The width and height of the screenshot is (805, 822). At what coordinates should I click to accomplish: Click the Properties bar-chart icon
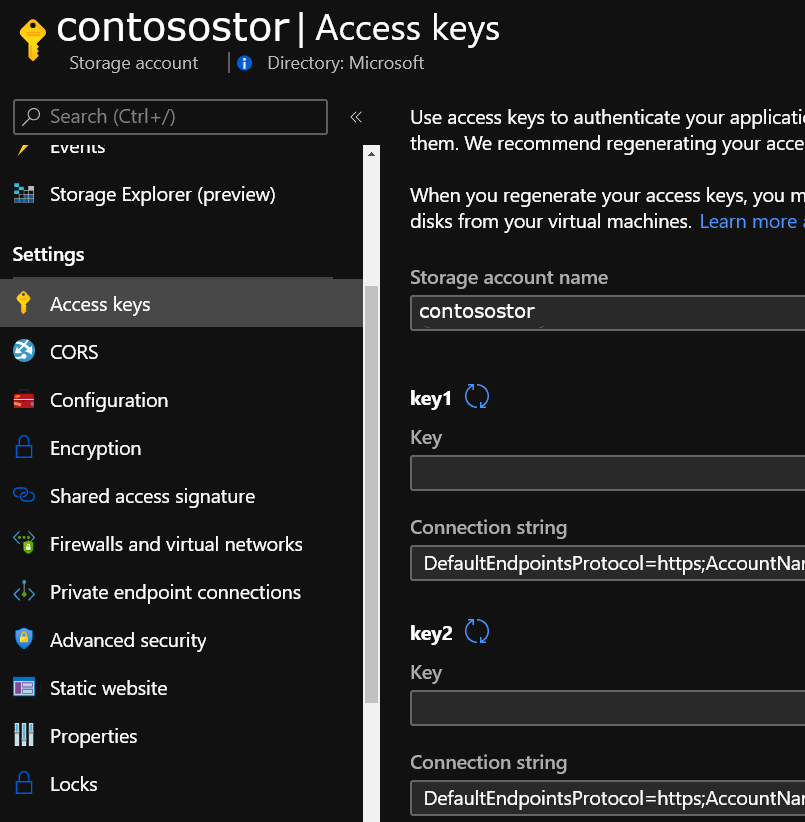[26, 736]
